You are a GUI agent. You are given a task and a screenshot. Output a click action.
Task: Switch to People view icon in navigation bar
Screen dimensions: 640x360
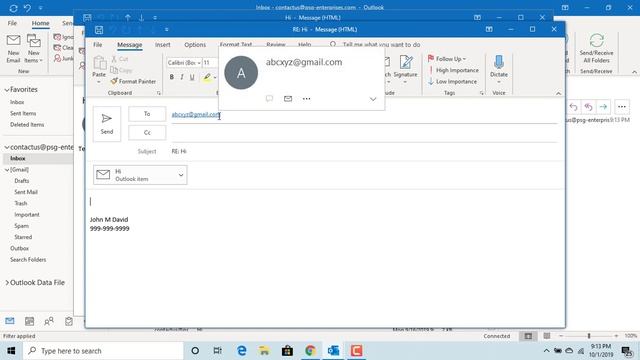click(x=49, y=321)
